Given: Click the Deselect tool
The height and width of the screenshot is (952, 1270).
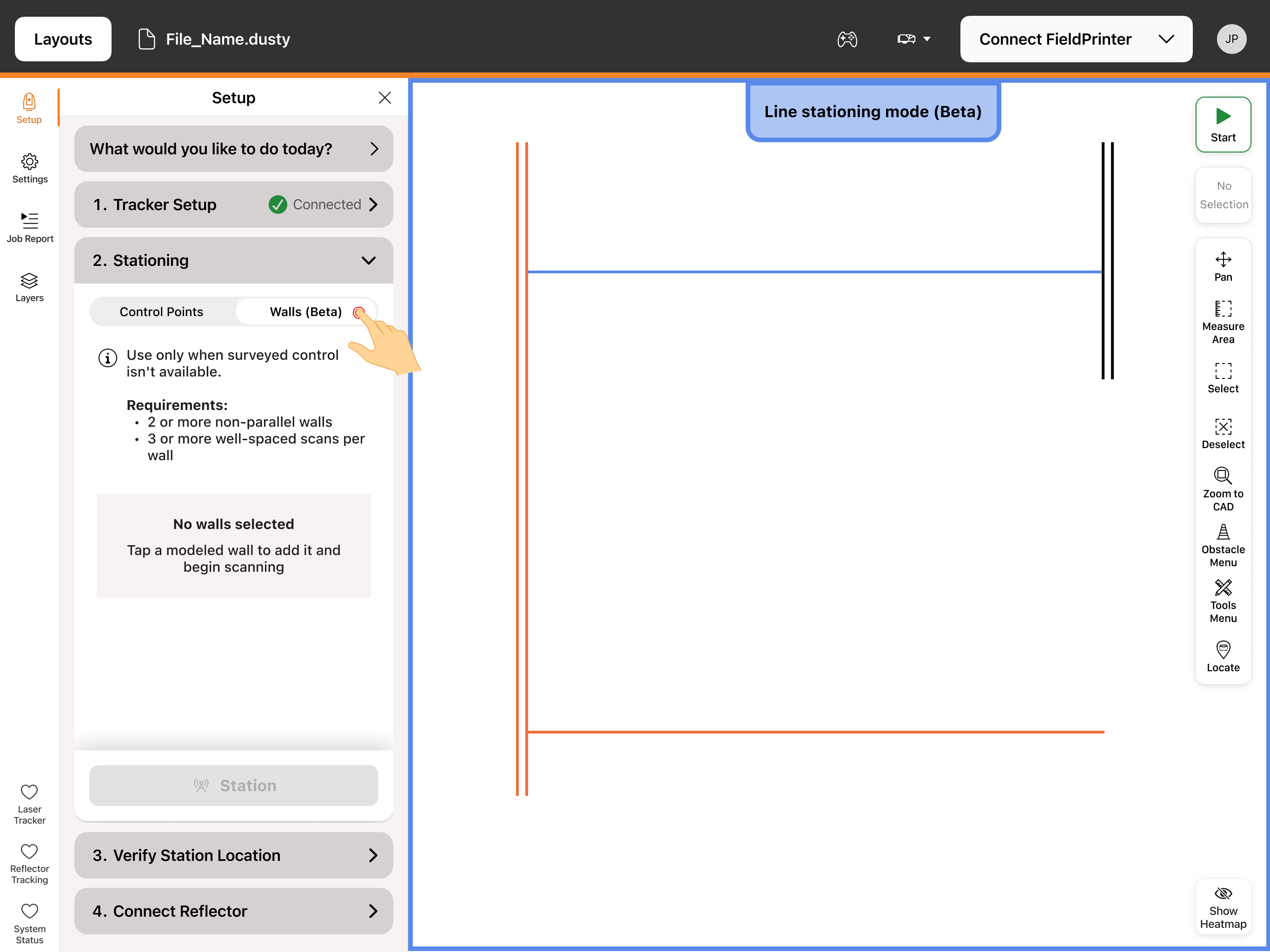Looking at the screenshot, I should tap(1223, 434).
